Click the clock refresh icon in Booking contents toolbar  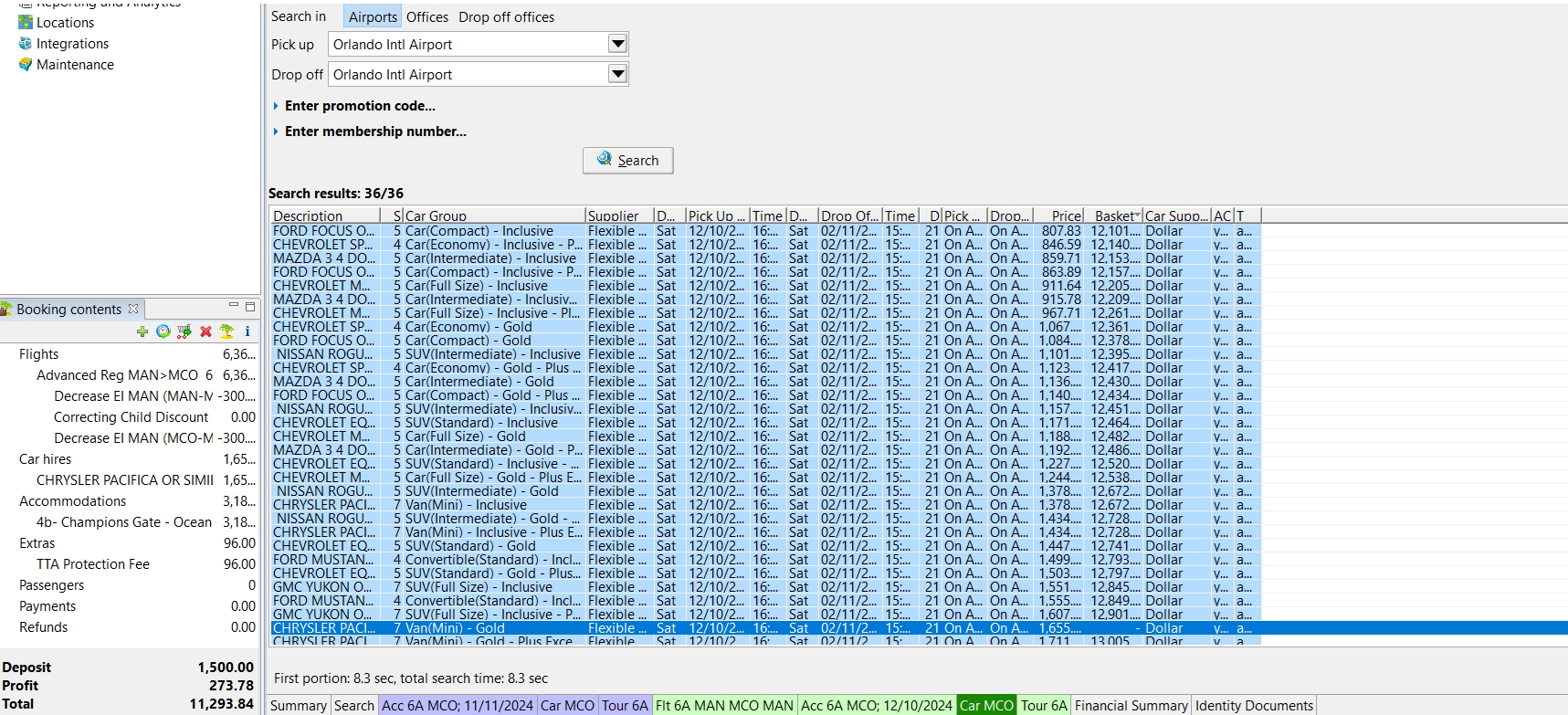click(x=163, y=331)
